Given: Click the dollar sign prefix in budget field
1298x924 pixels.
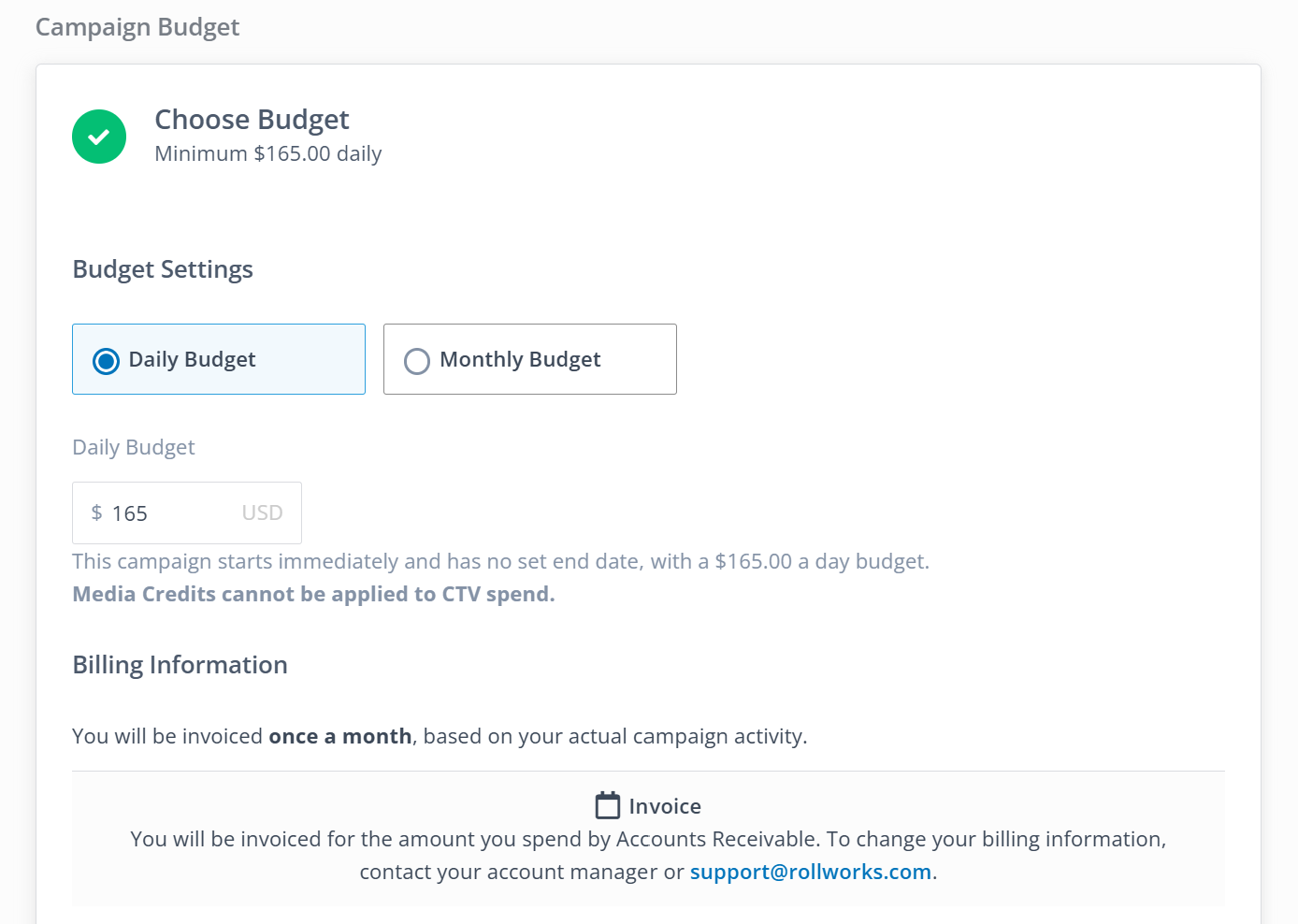Looking at the screenshot, I should pos(96,513).
